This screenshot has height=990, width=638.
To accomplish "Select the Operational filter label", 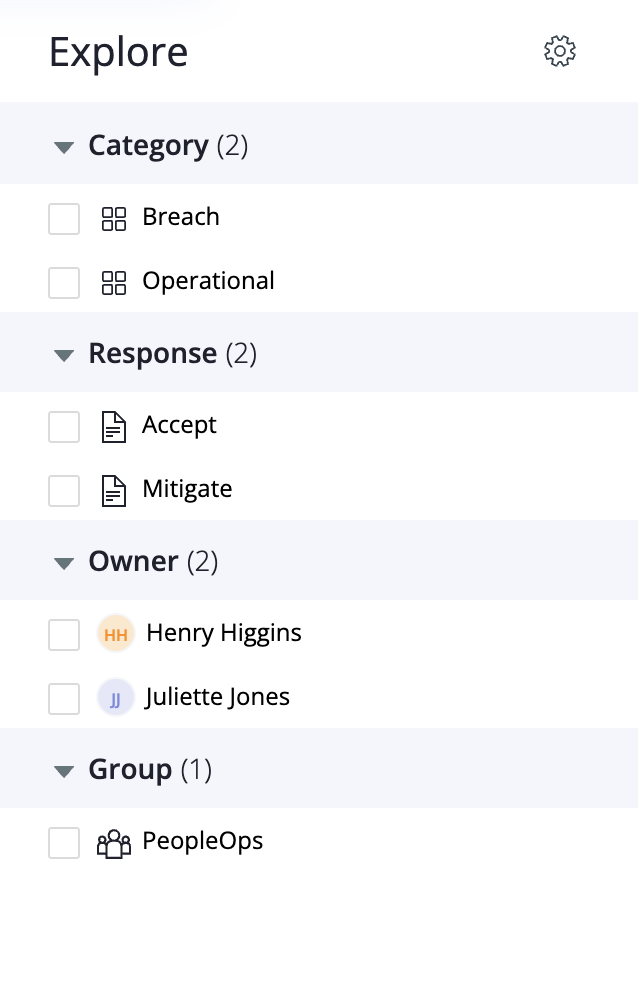I will pos(208,281).
